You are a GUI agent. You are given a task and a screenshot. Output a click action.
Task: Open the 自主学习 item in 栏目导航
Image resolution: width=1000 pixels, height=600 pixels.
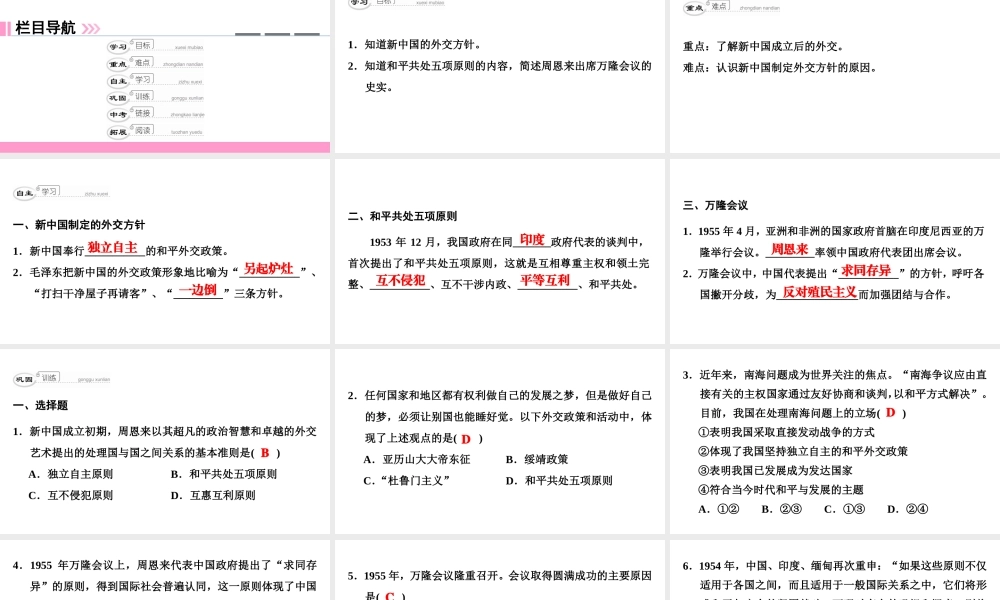[x=155, y=80]
